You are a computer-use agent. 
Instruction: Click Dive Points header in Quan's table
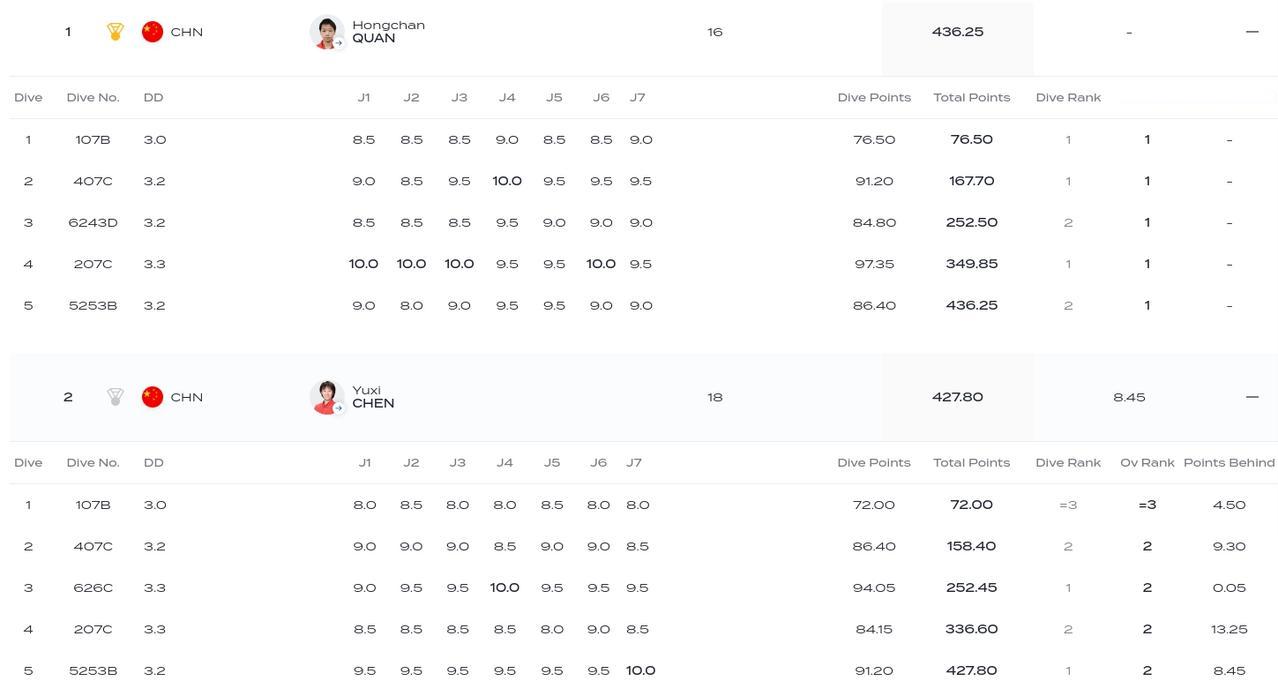coord(874,98)
